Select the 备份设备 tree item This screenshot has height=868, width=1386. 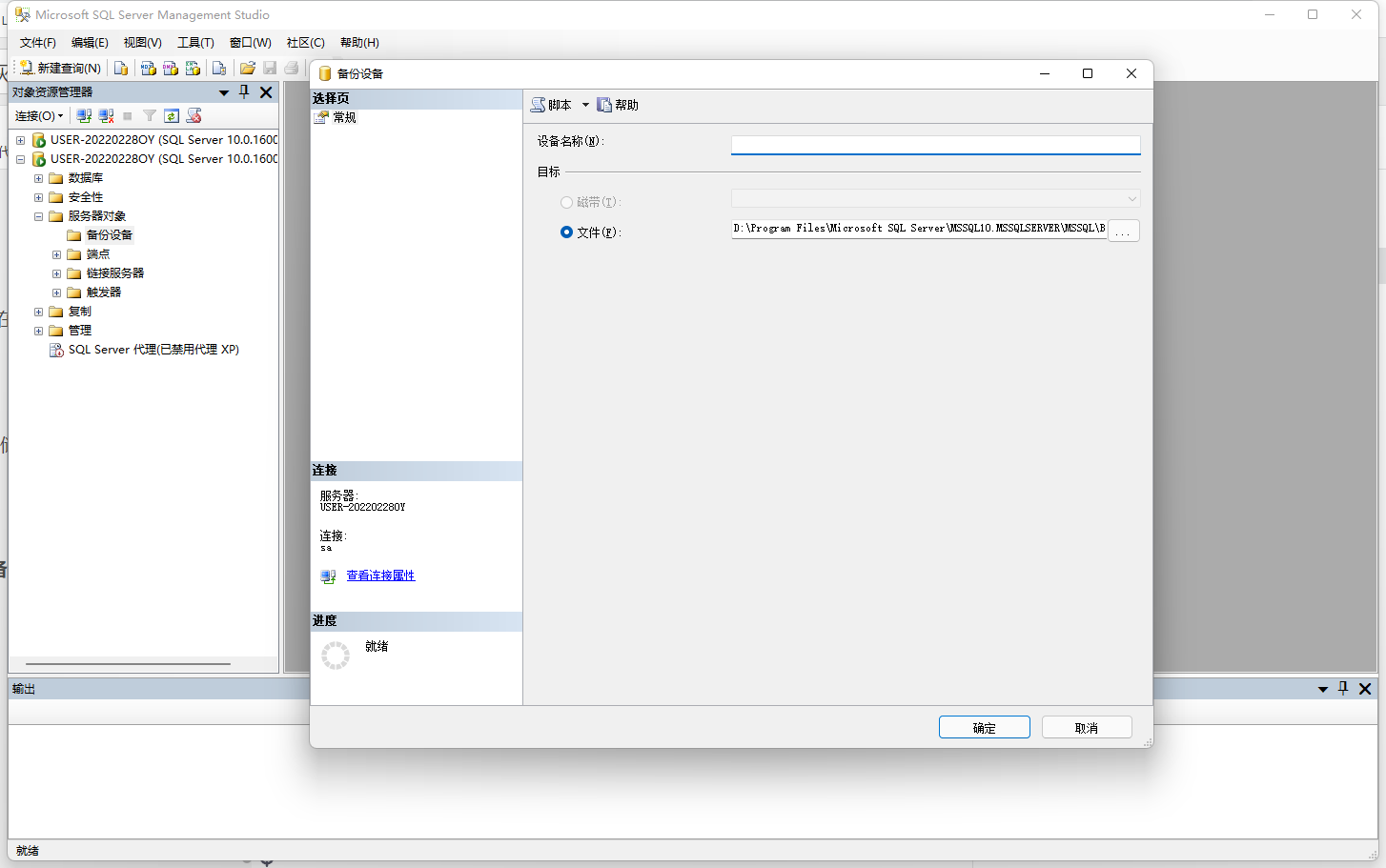point(110,235)
